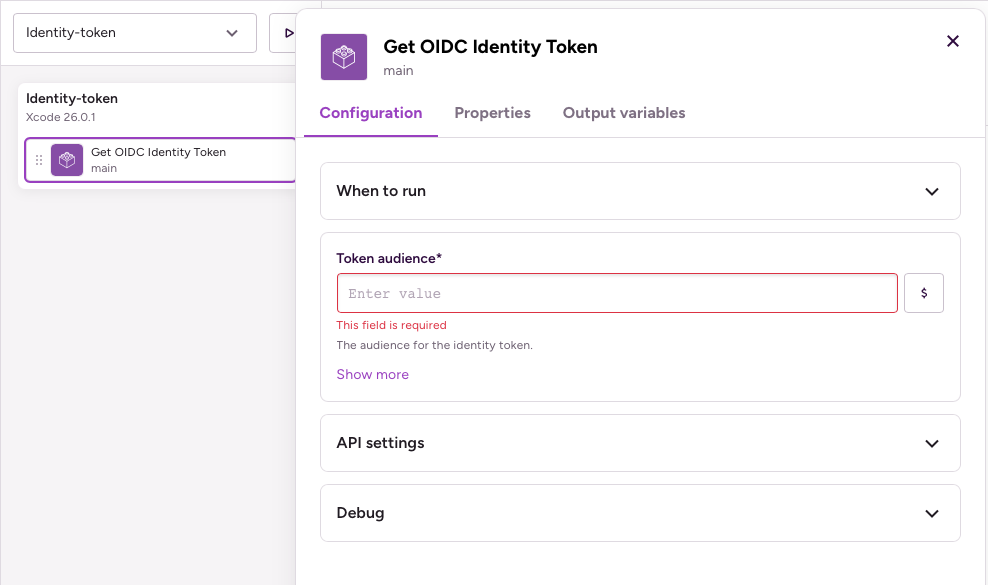Screen dimensions: 988x585
Task: Click the chevron on API settings
Action: point(932,443)
